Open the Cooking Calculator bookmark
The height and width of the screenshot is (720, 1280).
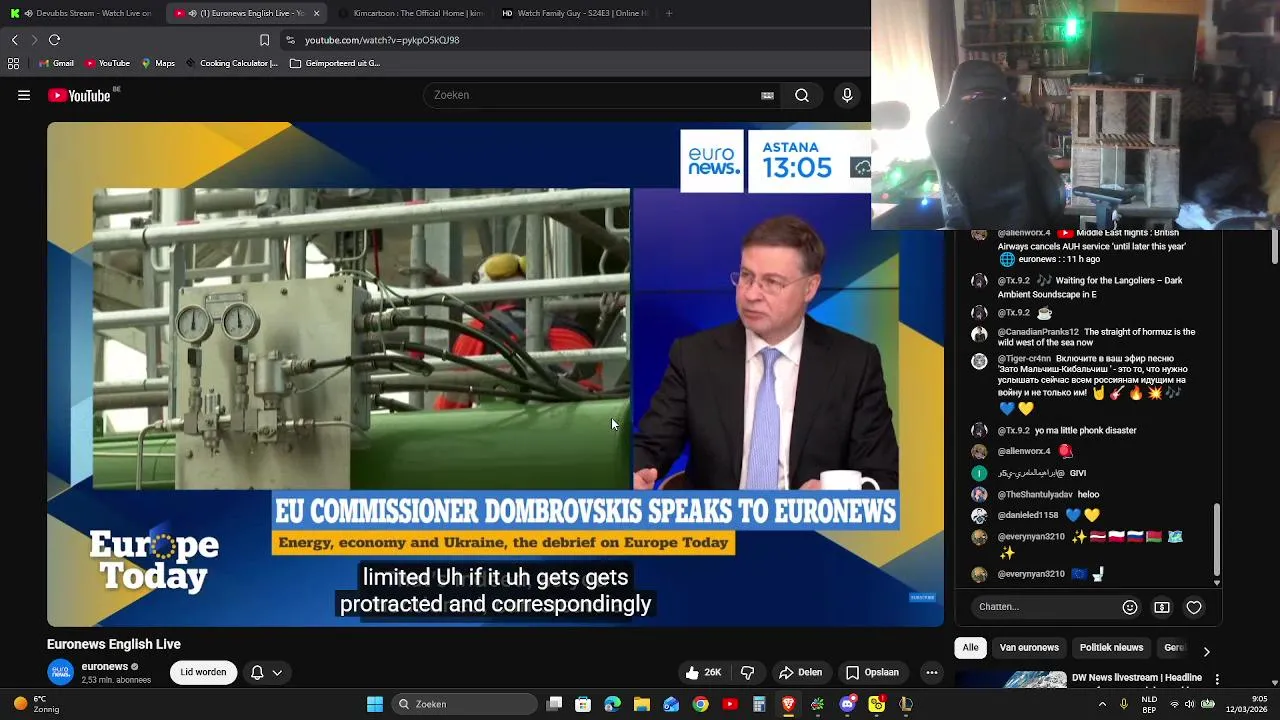pos(231,63)
